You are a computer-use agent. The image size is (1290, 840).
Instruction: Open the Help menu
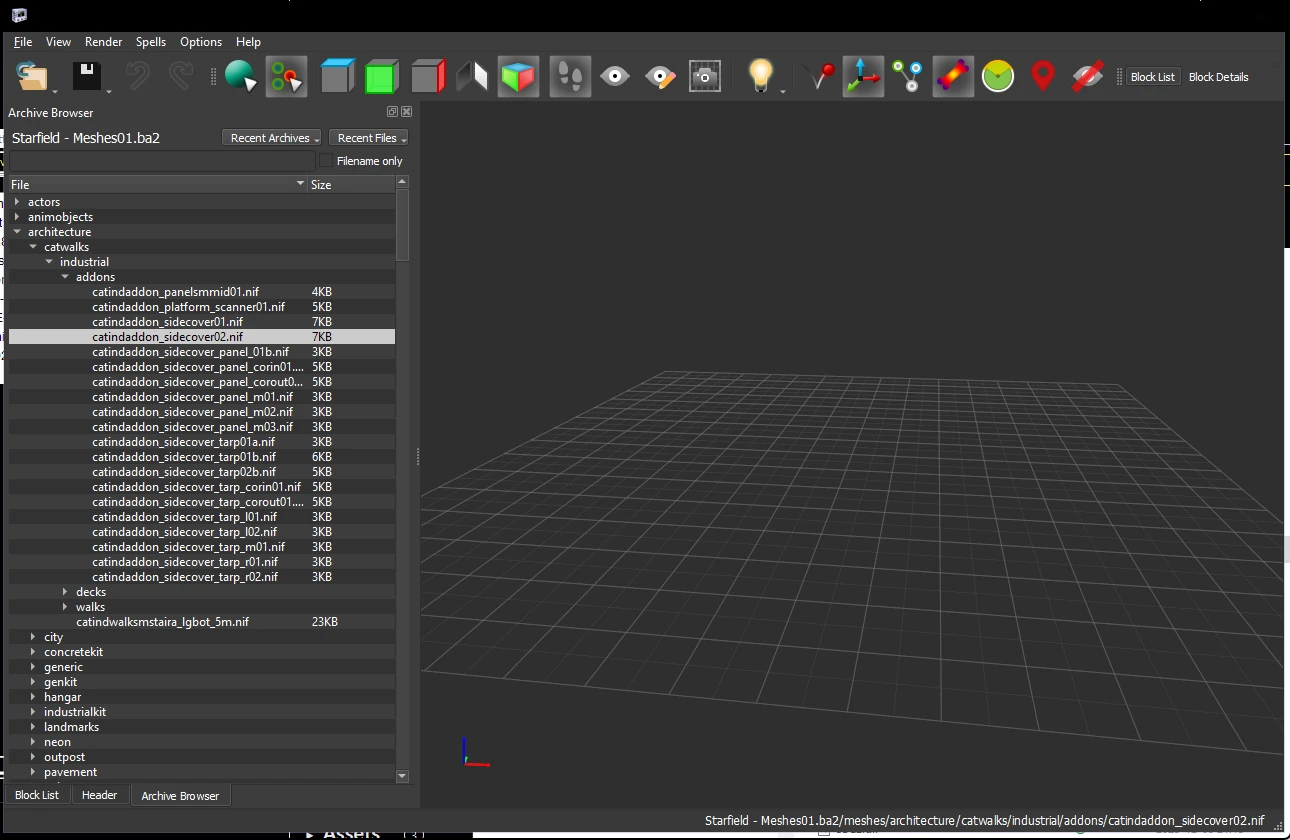click(248, 42)
